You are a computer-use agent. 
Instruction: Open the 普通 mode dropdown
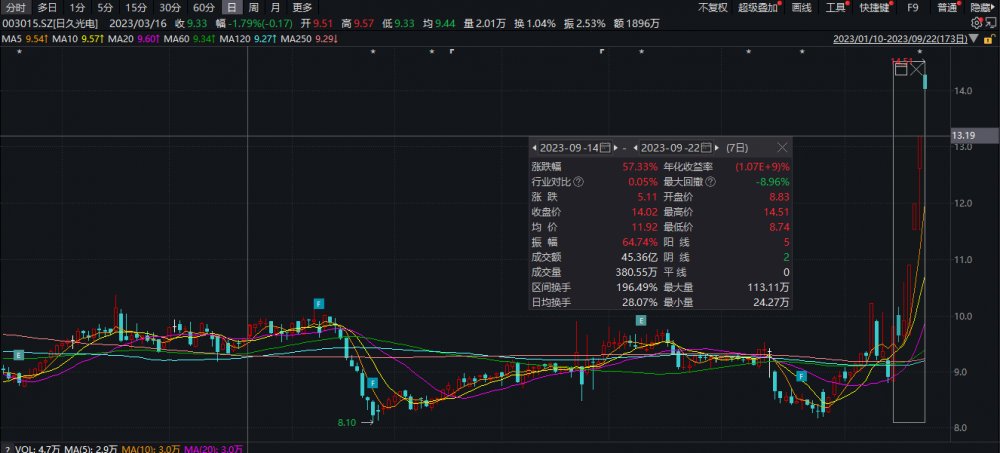(948, 8)
